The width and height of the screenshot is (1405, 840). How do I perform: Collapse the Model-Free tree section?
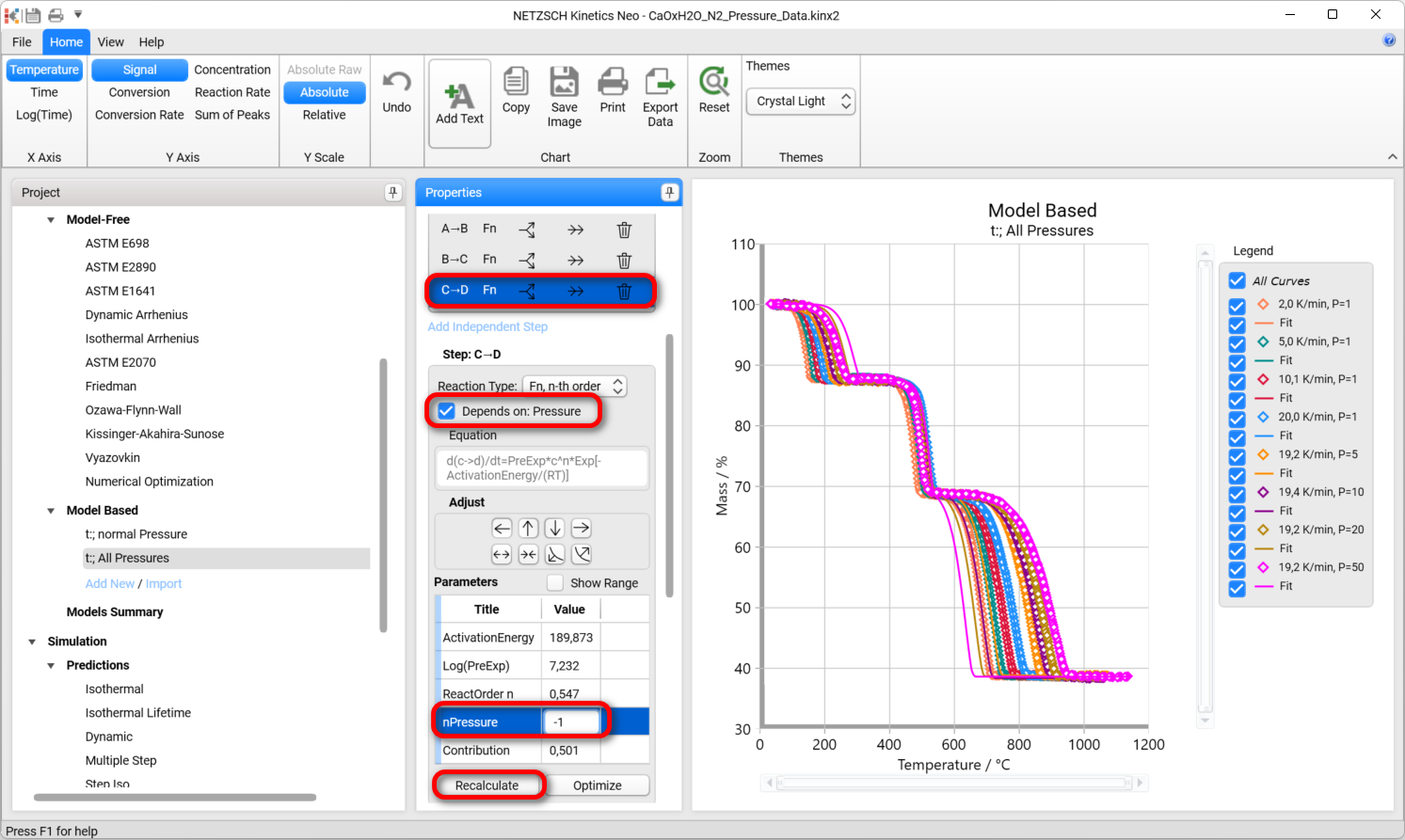click(x=51, y=220)
